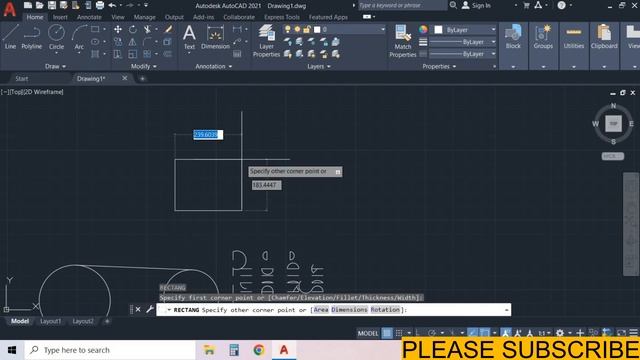Select the Dimension tool
Viewport: 640px width, 360px height.
215,37
